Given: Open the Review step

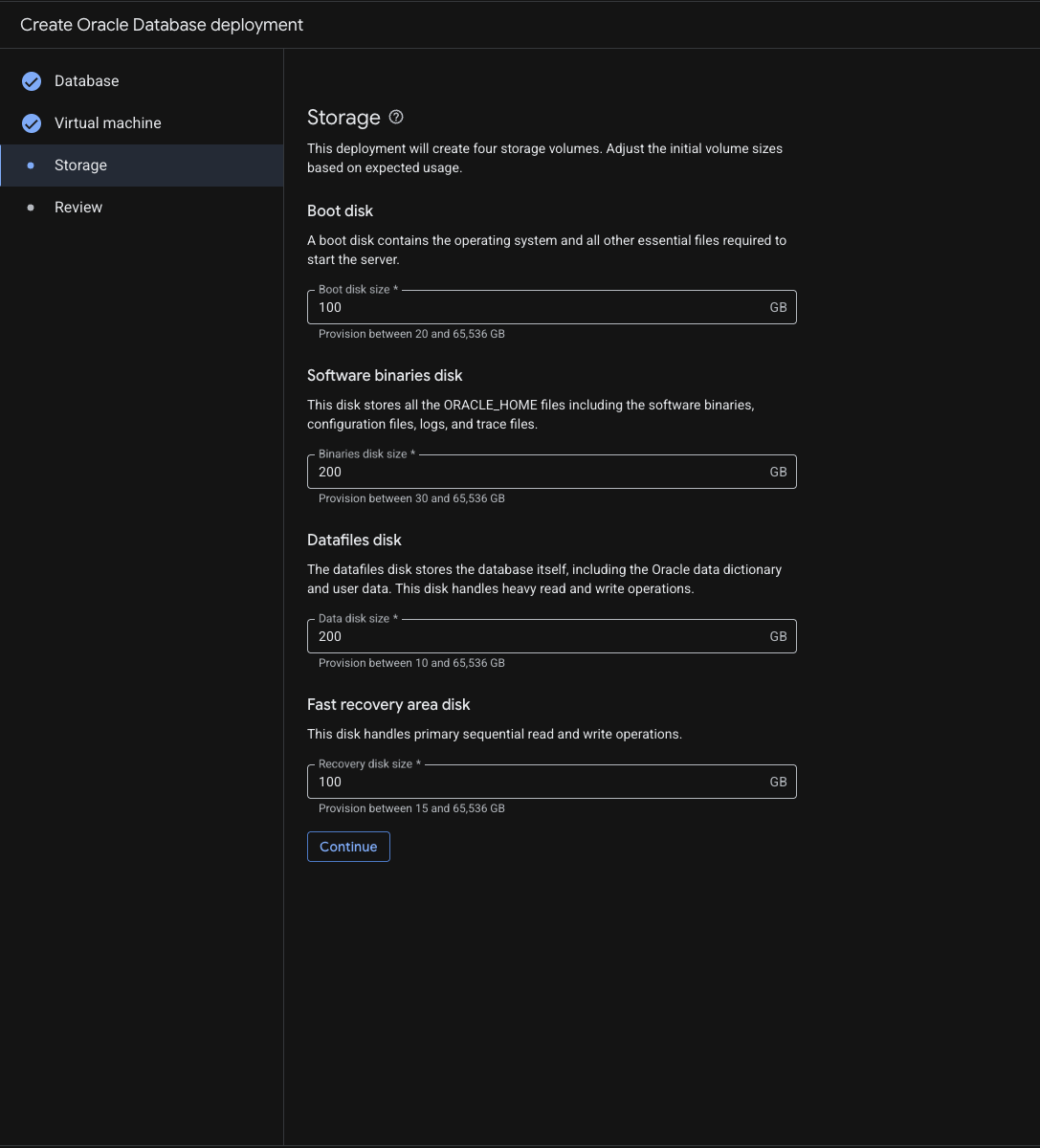Looking at the screenshot, I should coord(142,208).
